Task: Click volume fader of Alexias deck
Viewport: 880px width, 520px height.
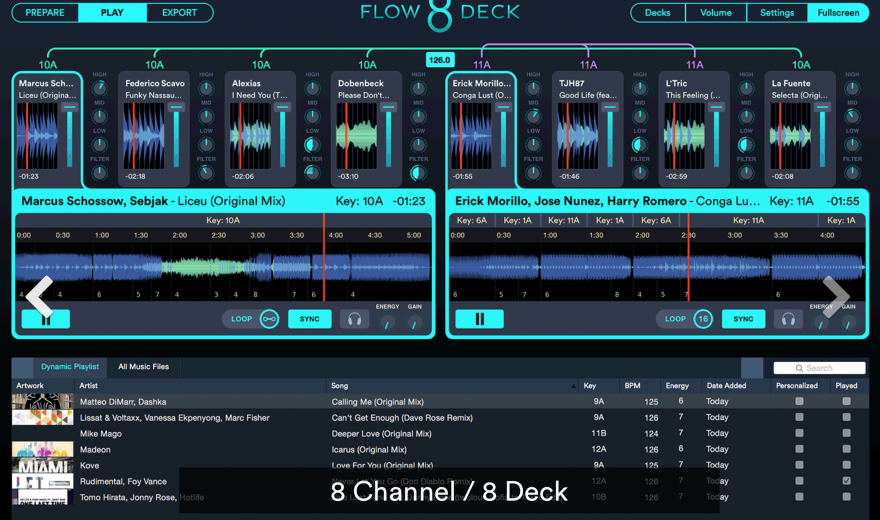Action: (x=282, y=135)
